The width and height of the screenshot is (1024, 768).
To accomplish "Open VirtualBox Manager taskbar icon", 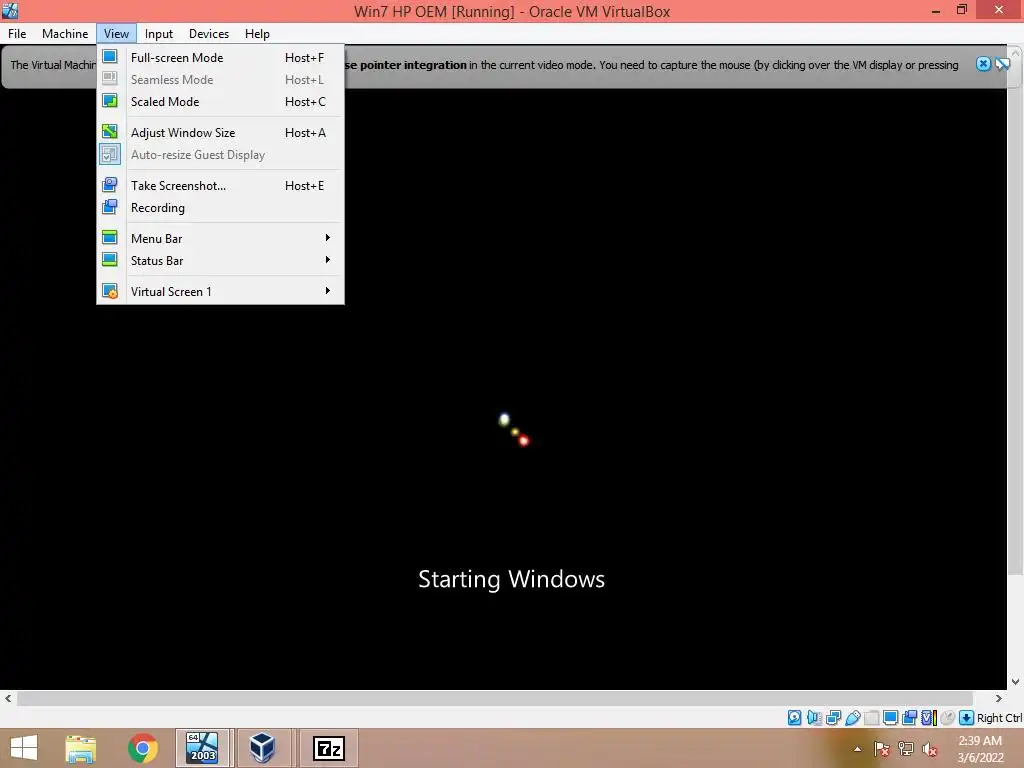I will (263, 748).
